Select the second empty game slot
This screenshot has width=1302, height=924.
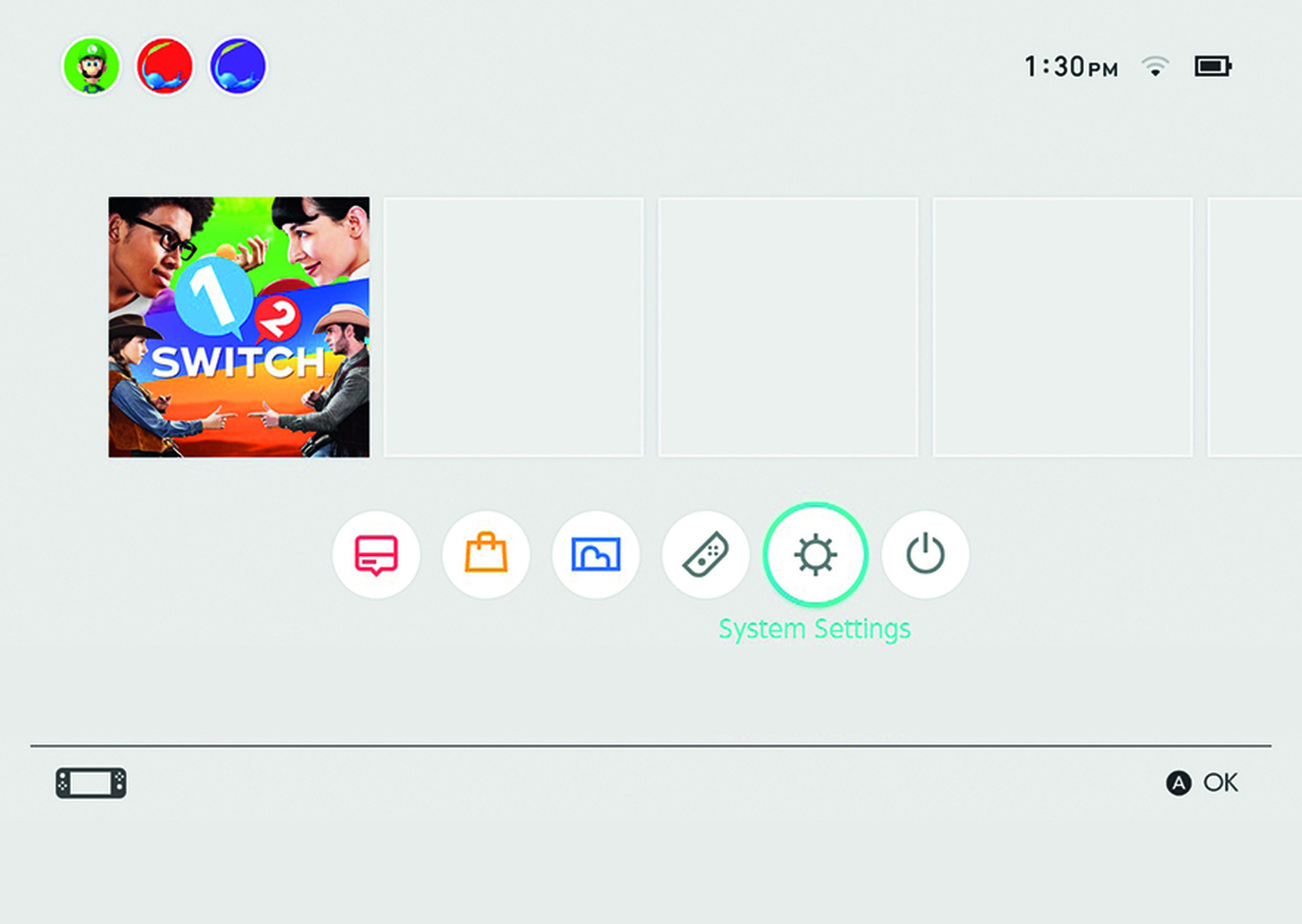[x=788, y=327]
